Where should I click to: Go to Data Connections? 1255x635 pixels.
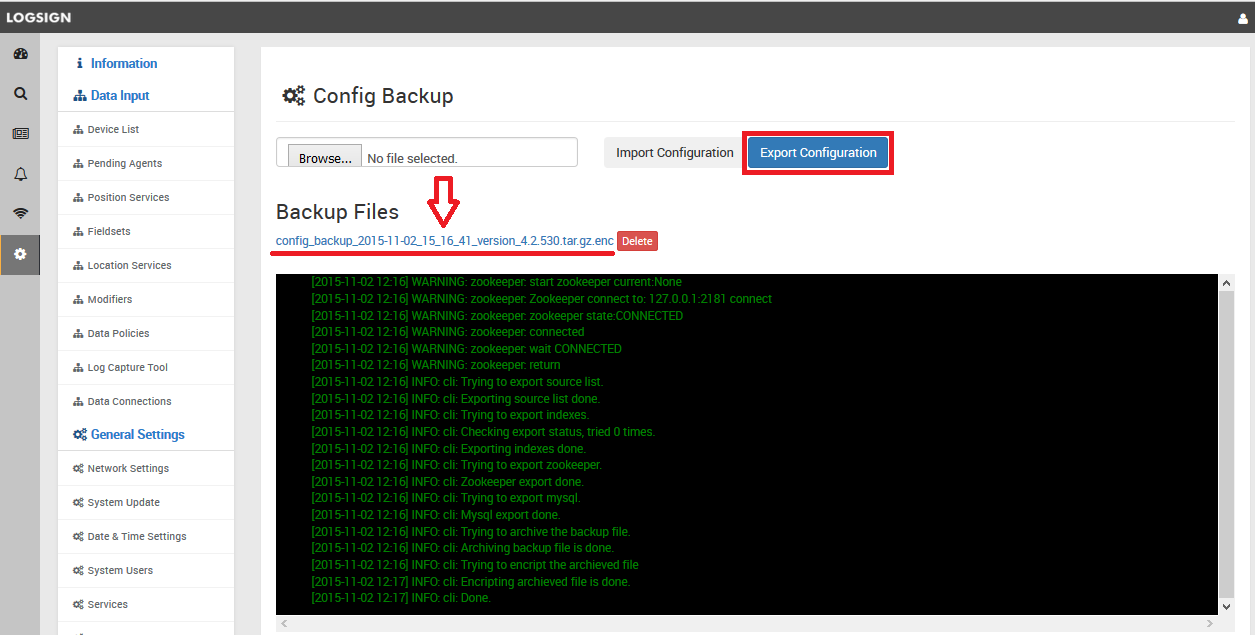(129, 402)
